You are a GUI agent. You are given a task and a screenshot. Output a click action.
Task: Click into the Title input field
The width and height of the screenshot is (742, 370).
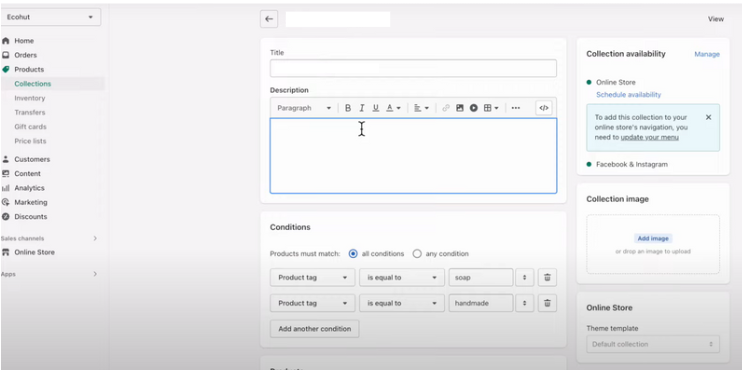pos(413,68)
